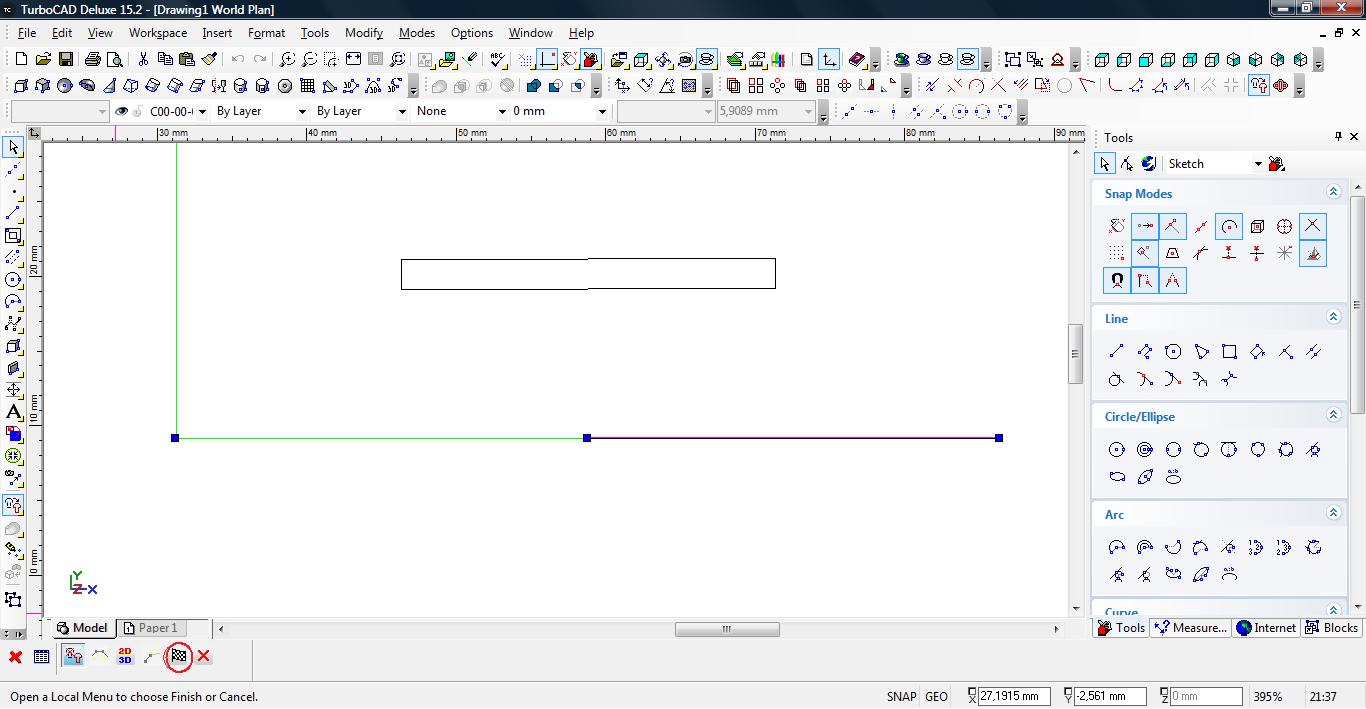The height and width of the screenshot is (709, 1366).
Task: Select the Text tool in left toolbar
Action: point(13,412)
